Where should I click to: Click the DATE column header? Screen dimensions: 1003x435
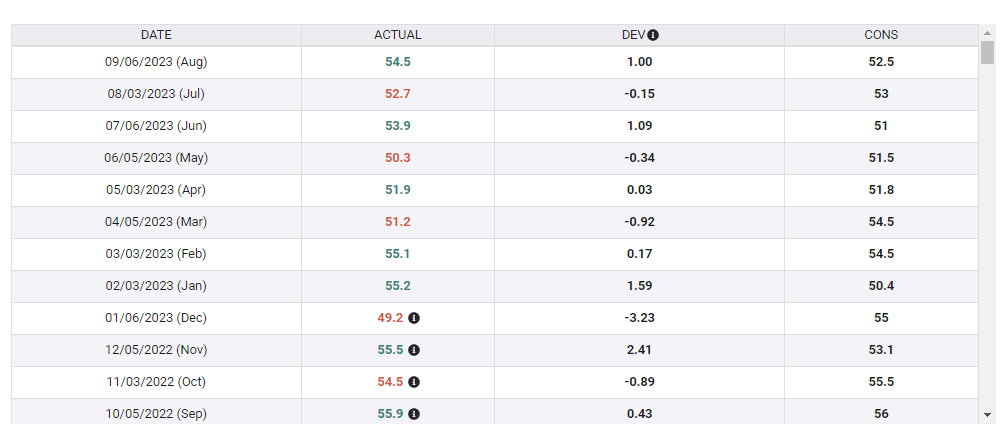[x=156, y=35]
